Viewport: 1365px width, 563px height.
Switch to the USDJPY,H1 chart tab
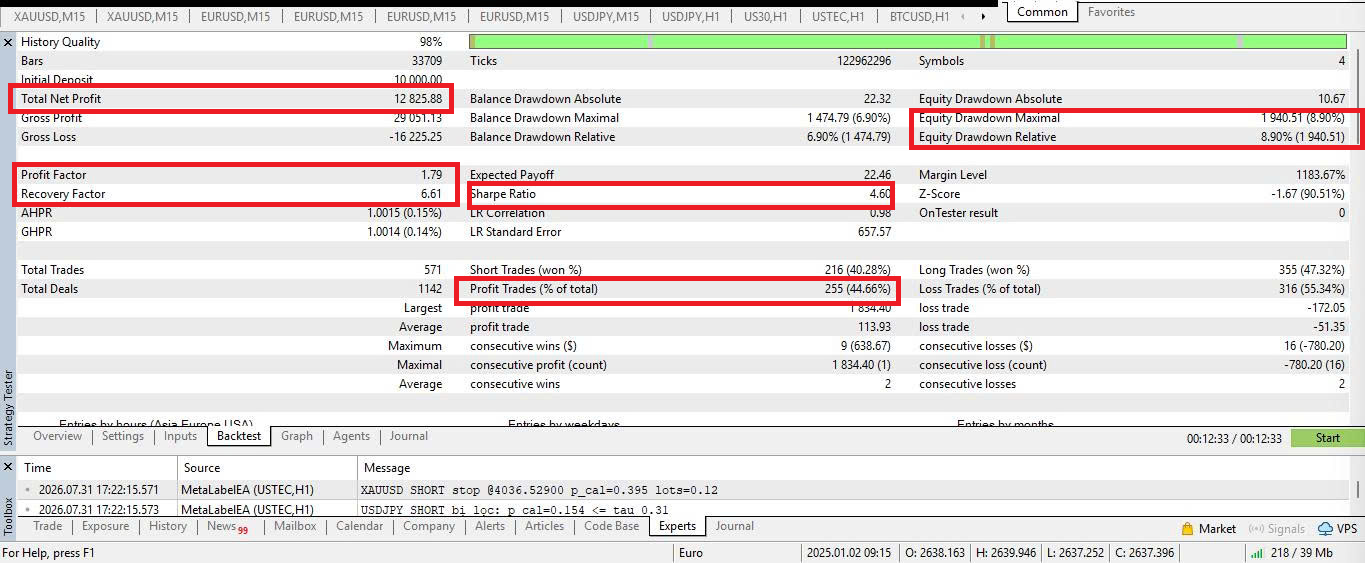point(691,16)
